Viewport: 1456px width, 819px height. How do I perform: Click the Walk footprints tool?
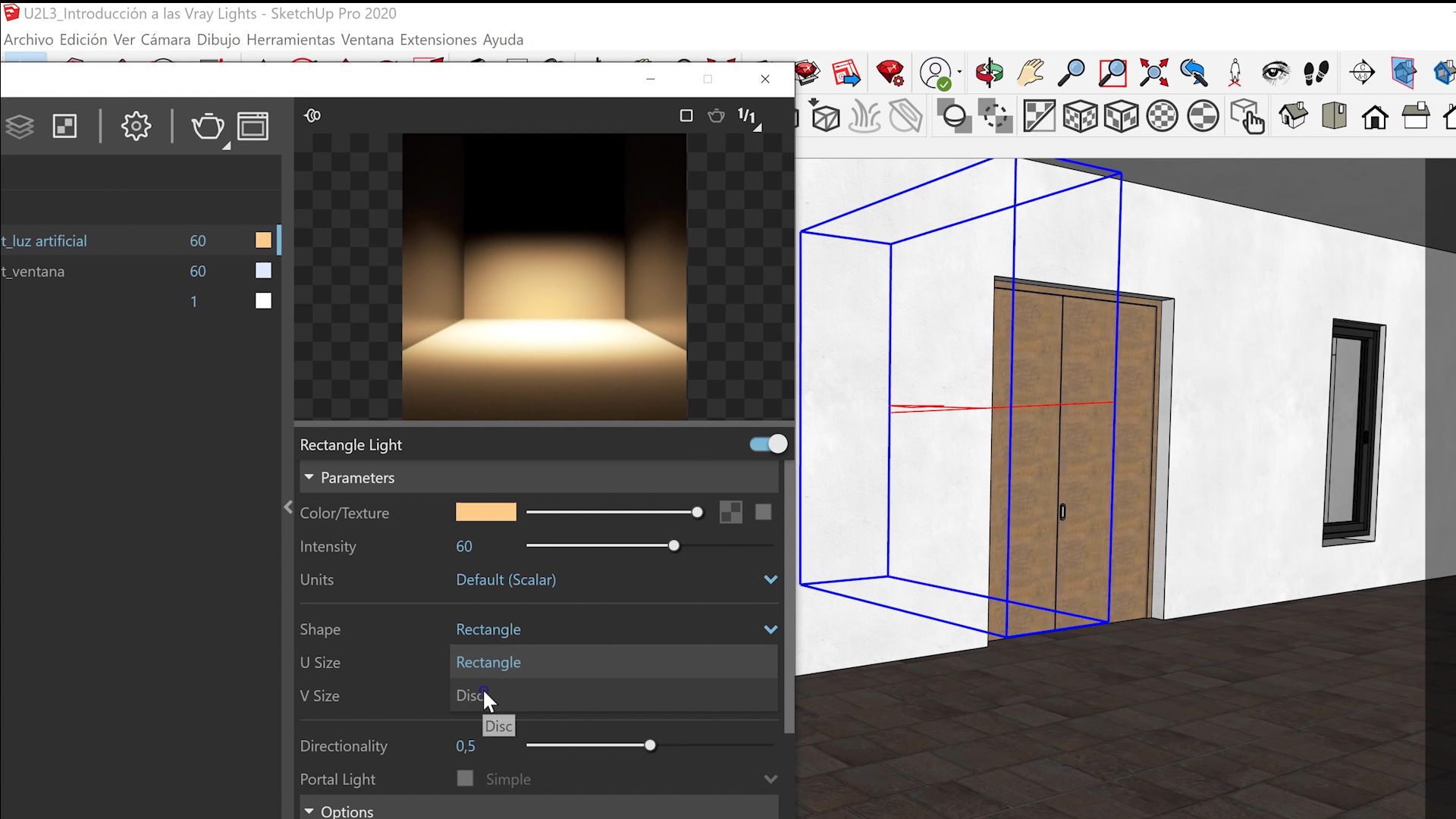pyautogui.click(x=1316, y=73)
